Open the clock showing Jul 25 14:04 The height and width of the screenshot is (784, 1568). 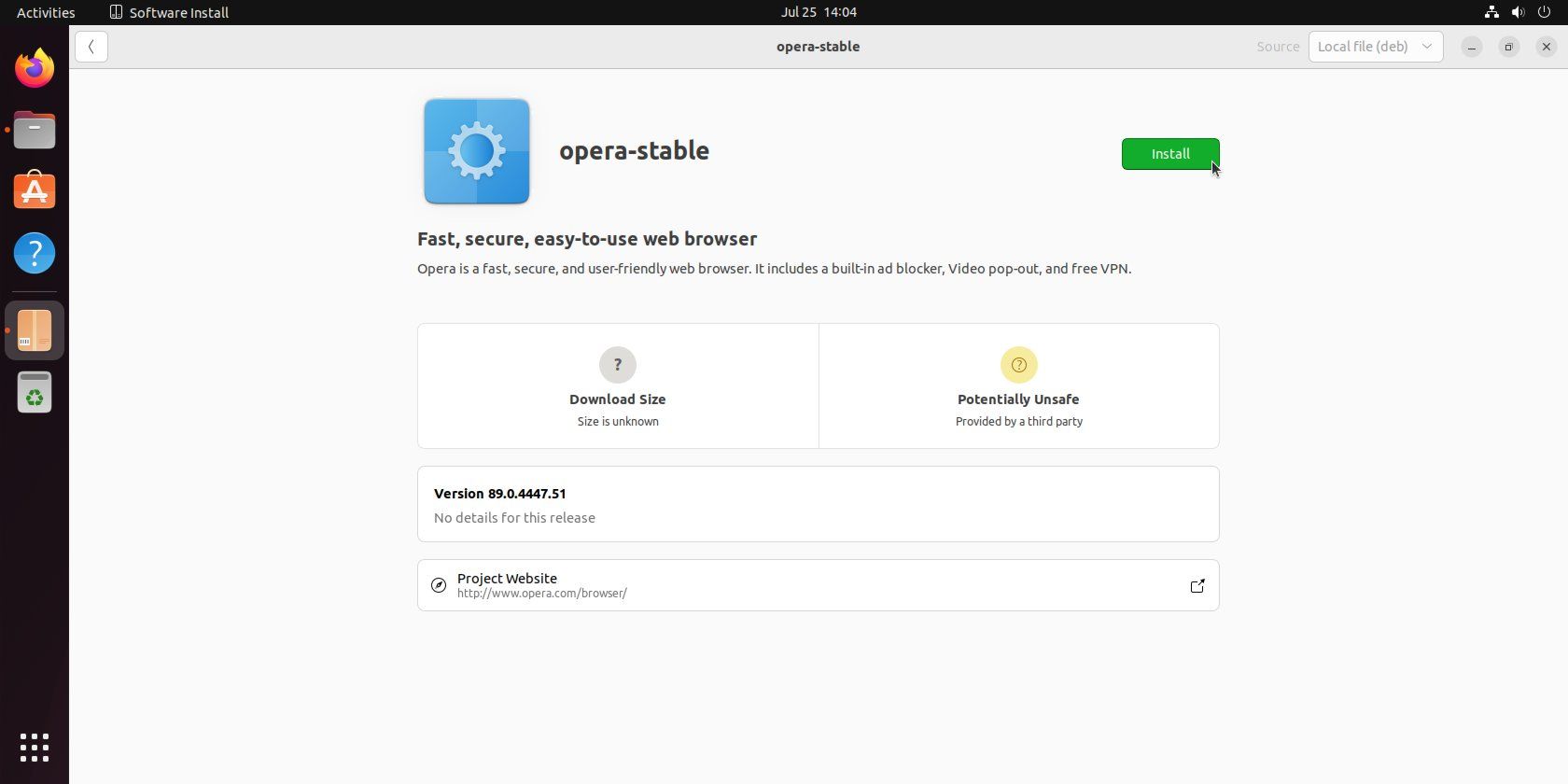click(x=819, y=12)
